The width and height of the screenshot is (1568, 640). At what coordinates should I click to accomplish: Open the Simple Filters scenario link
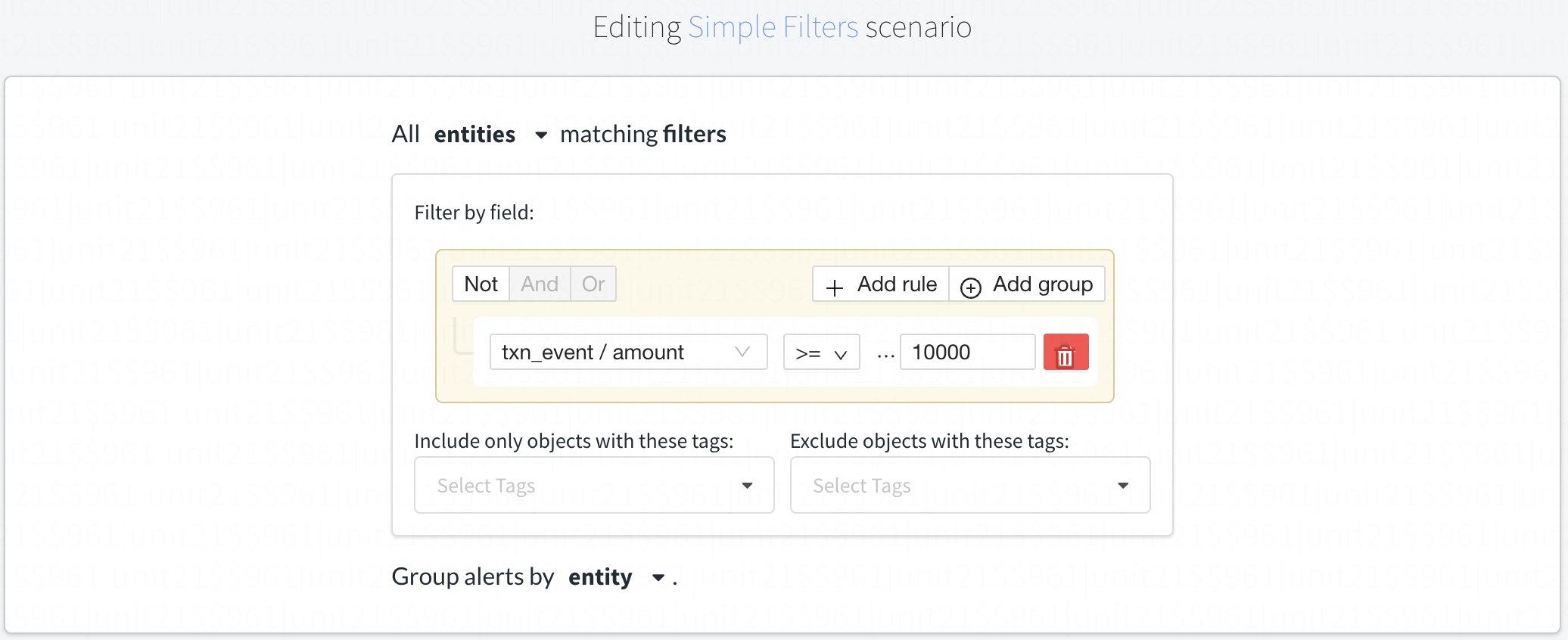coord(773,28)
